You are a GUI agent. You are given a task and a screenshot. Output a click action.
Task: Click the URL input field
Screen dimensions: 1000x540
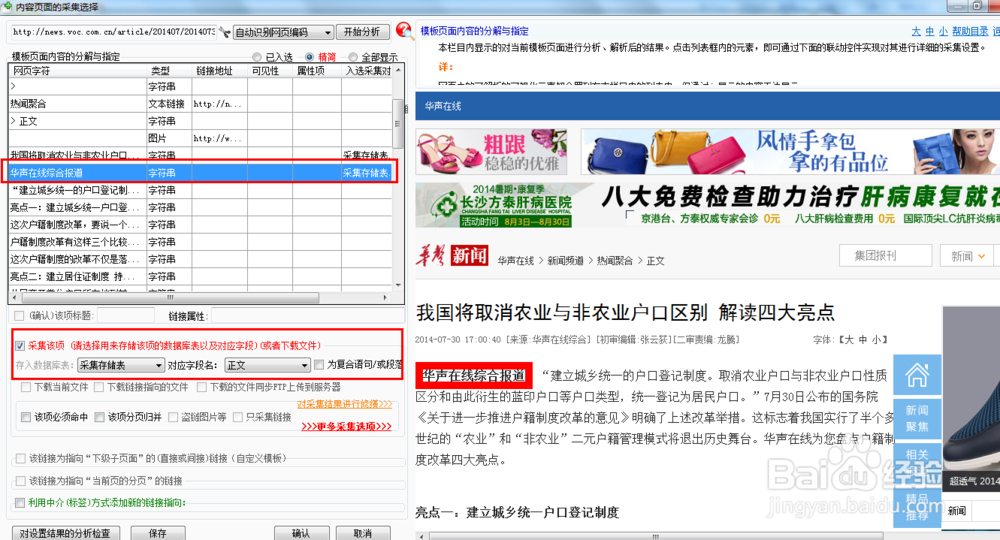(114, 32)
